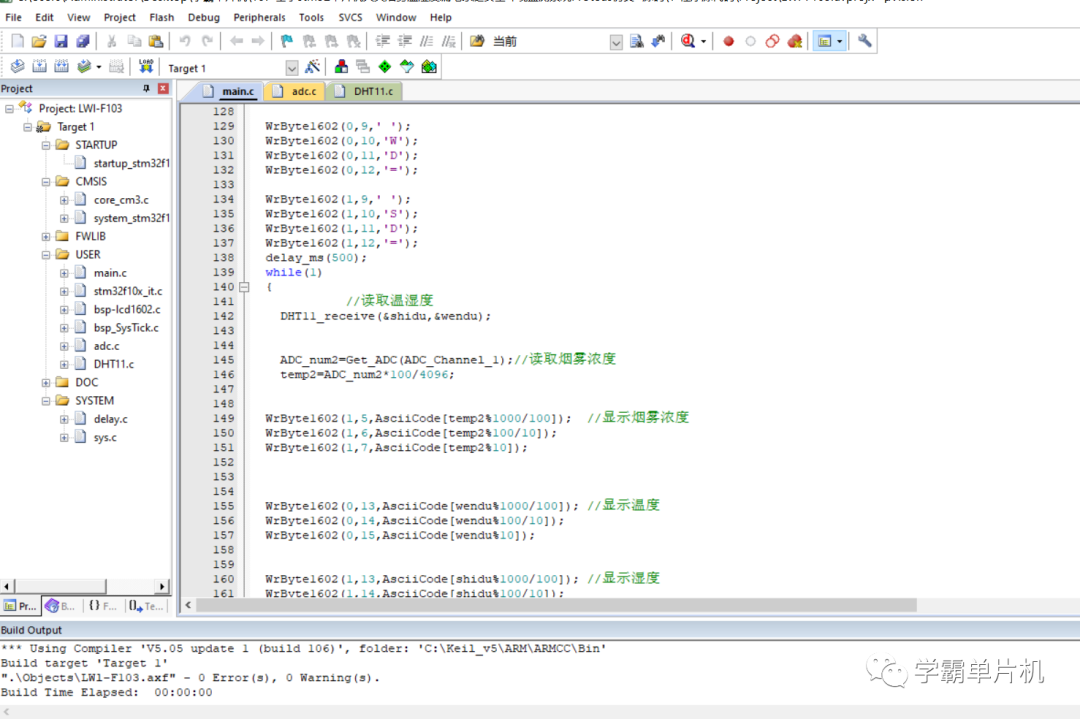Select bsp-lcd1602.c in the project tree
Viewport: 1080px width, 719px height.
pyautogui.click(x=127, y=310)
